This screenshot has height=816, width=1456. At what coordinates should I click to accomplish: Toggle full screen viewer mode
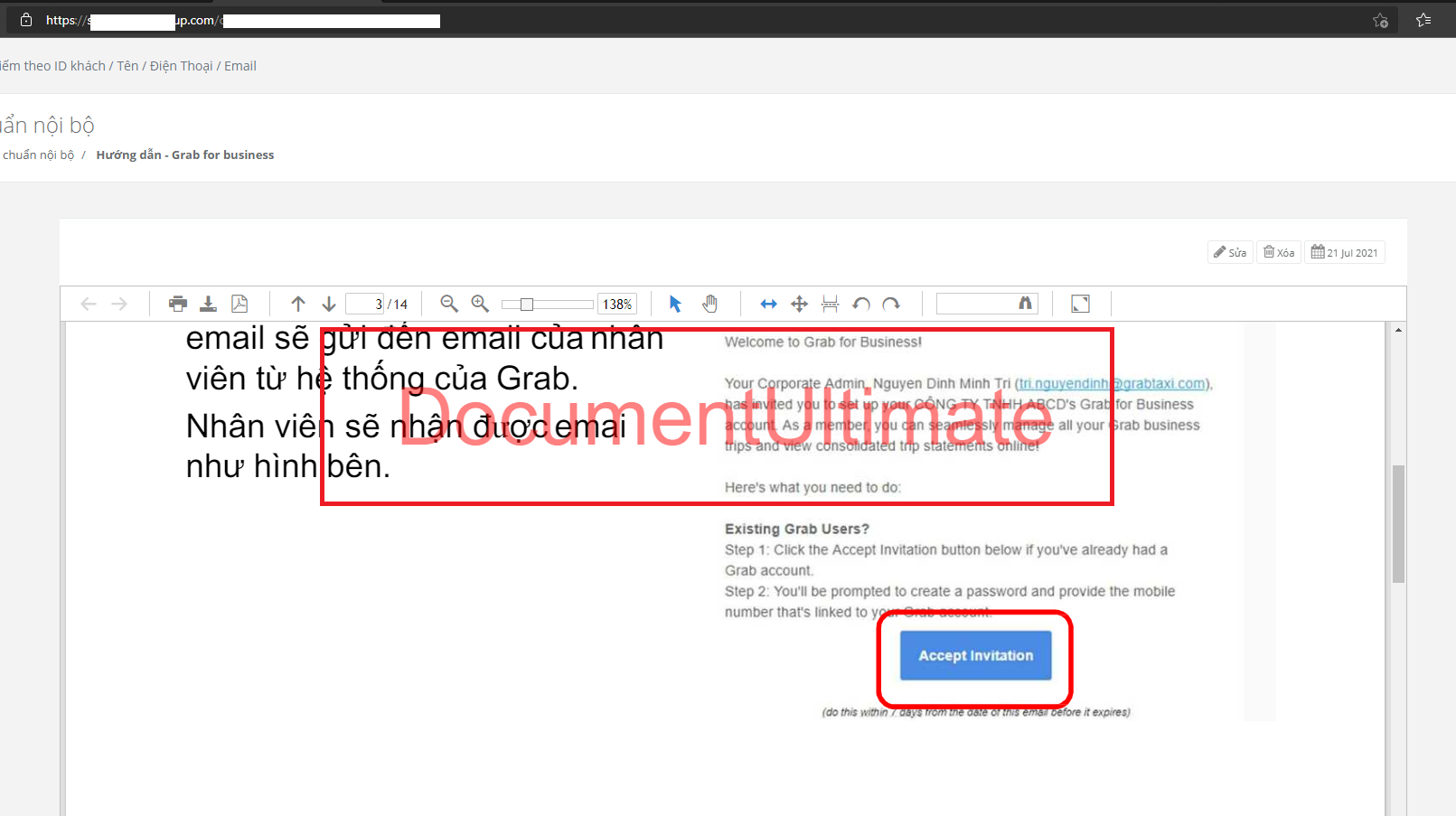1080,304
